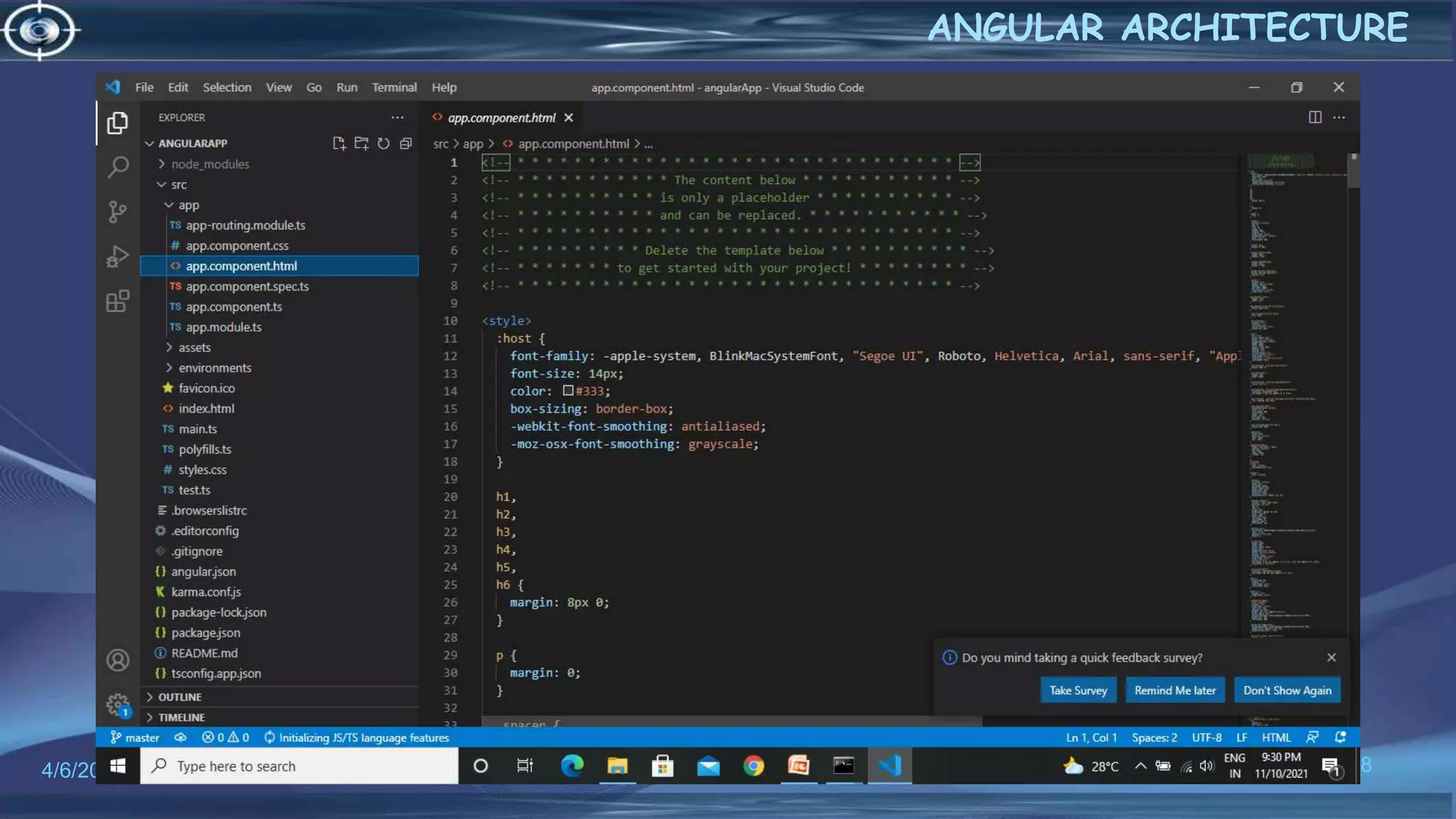Open the Help menu
Screen dimensions: 1456x819
[x=444, y=87]
